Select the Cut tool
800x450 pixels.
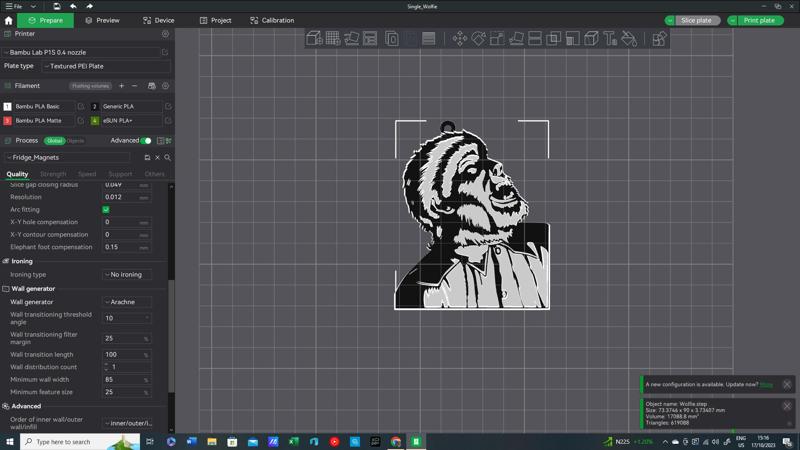[535, 38]
